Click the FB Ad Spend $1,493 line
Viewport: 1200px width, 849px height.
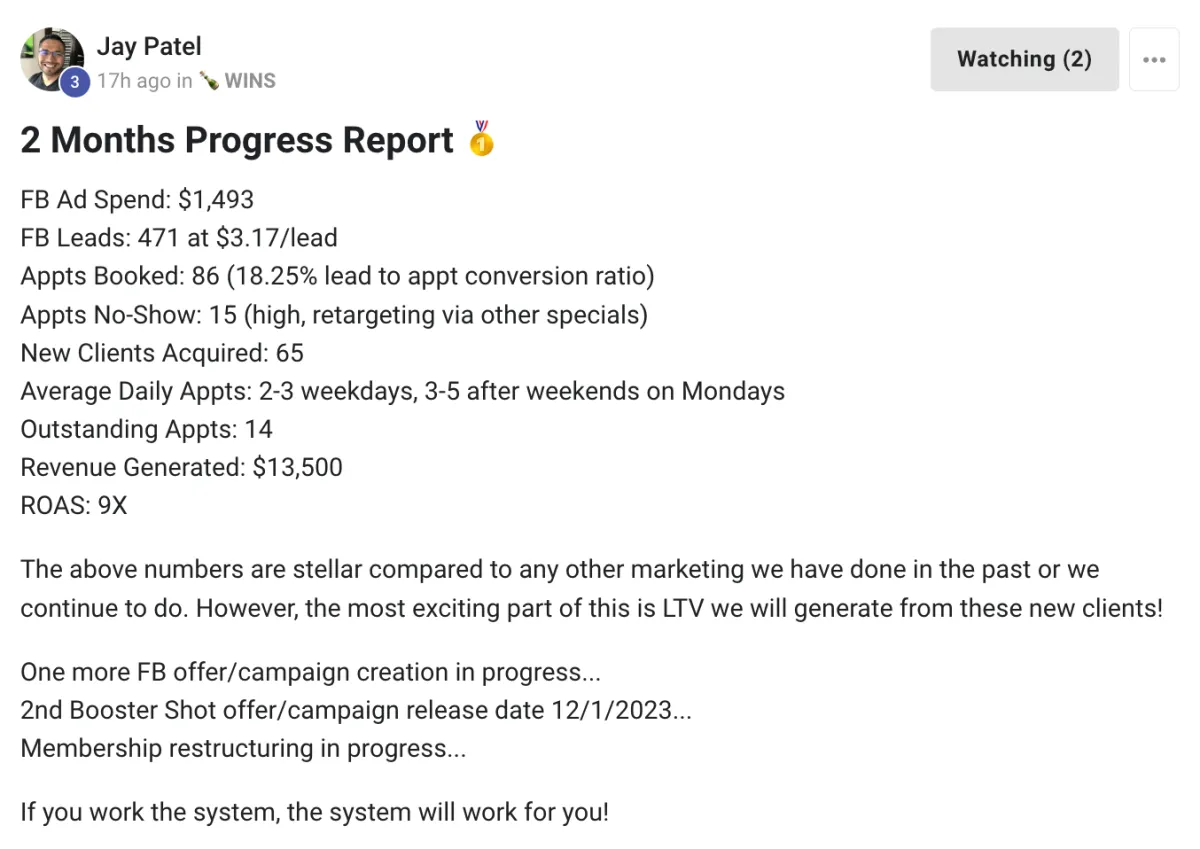137,200
